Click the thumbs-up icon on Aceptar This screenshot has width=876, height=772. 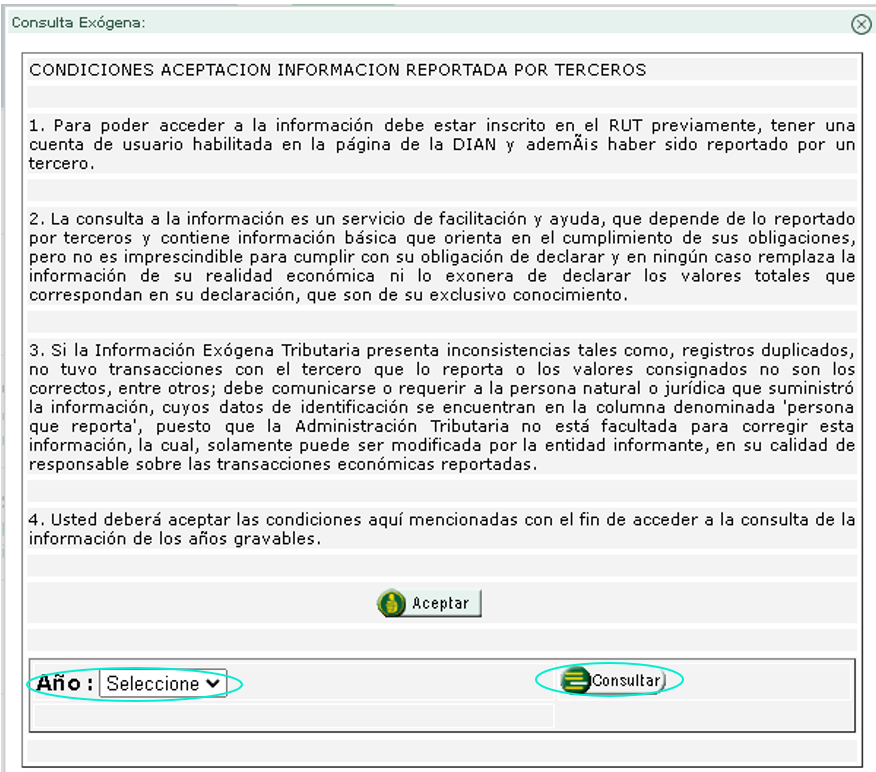click(x=392, y=603)
